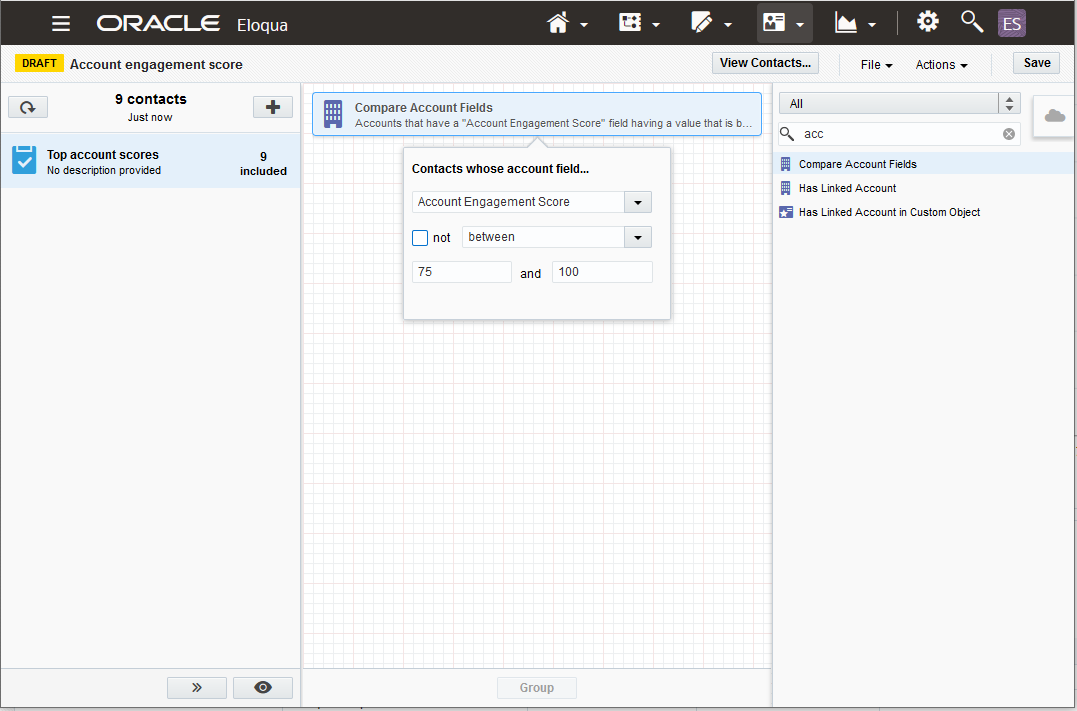Expand the Account Engagement Score field dropdown
Screen dimensions: 1077x711
[637, 202]
